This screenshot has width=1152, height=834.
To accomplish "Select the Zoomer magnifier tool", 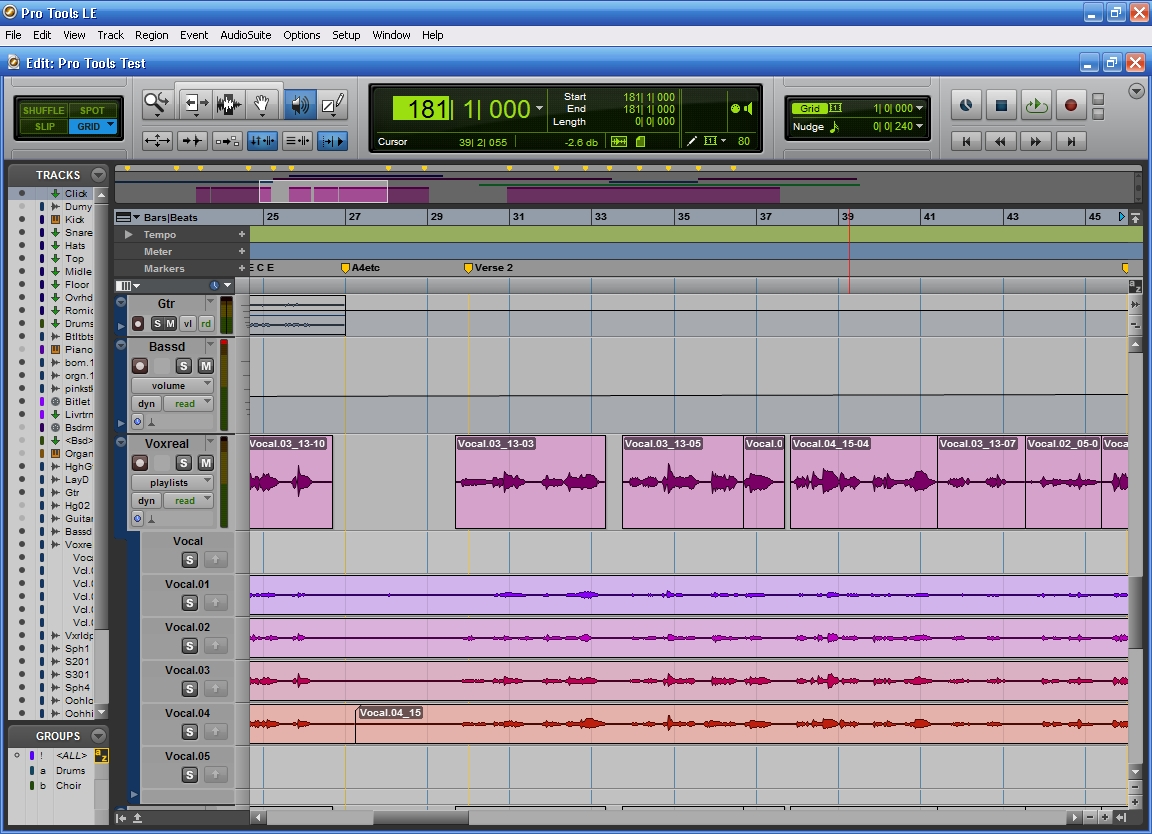I will pyautogui.click(x=156, y=104).
